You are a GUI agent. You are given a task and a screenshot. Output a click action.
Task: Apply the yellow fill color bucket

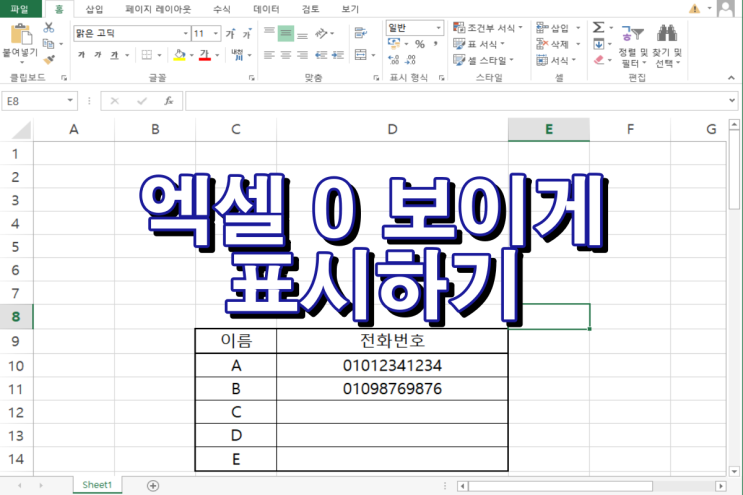pyautogui.click(x=180, y=55)
